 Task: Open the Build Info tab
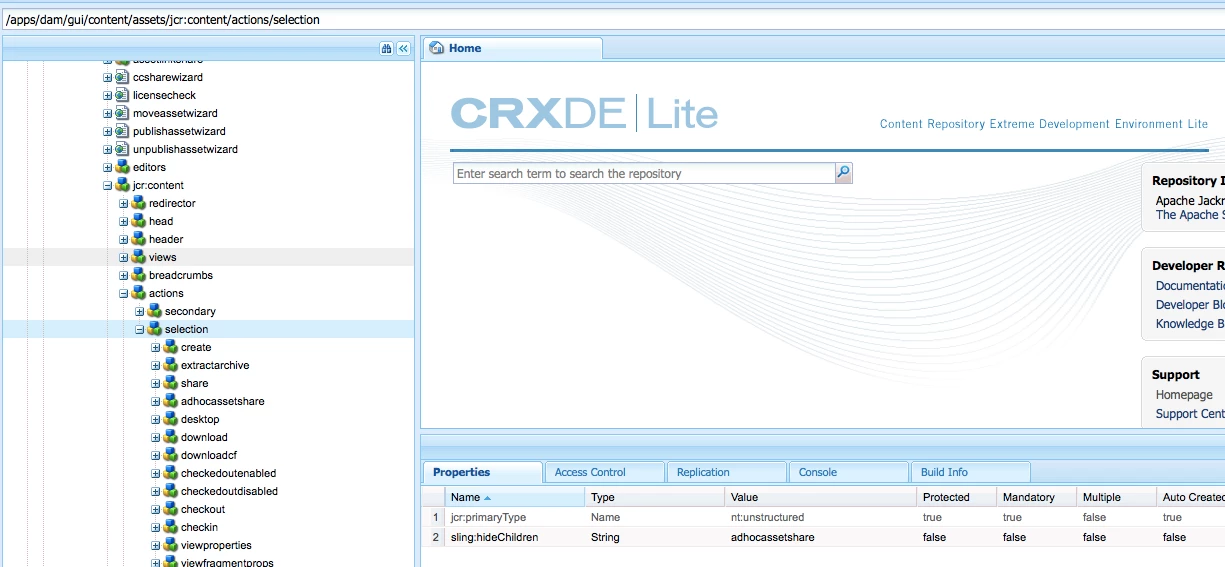(x=970, y=472)
